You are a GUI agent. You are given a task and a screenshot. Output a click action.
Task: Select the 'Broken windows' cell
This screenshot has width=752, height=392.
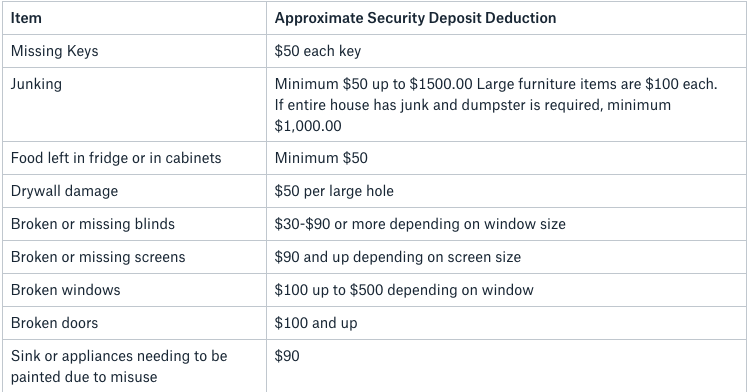[x=65, y=290]
